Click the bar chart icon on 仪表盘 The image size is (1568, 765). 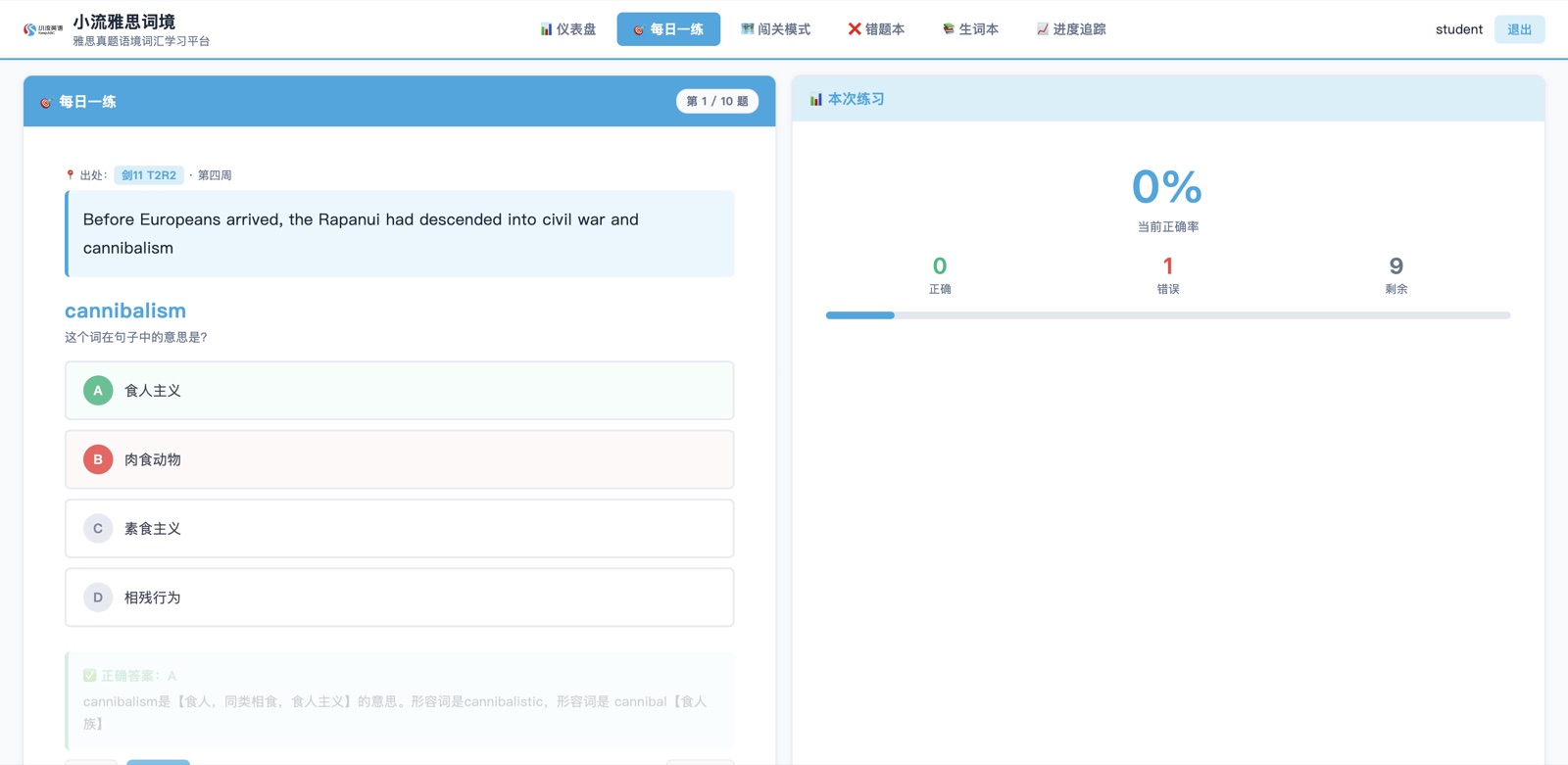coord(546,29)
